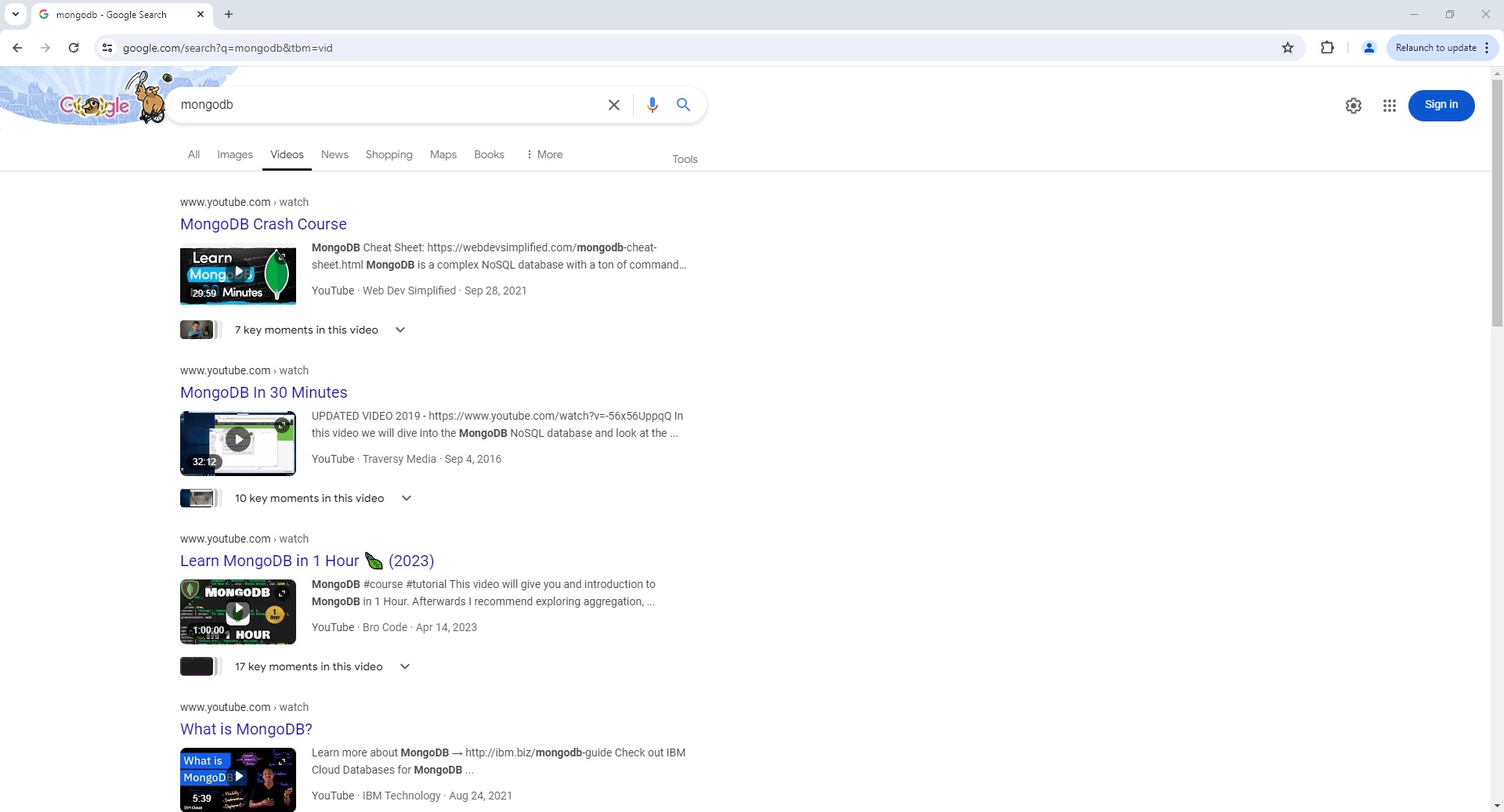This screenshot has width=1504, height=812.
Task: Run the search via the magnifier icon
Action: (683, 104)
